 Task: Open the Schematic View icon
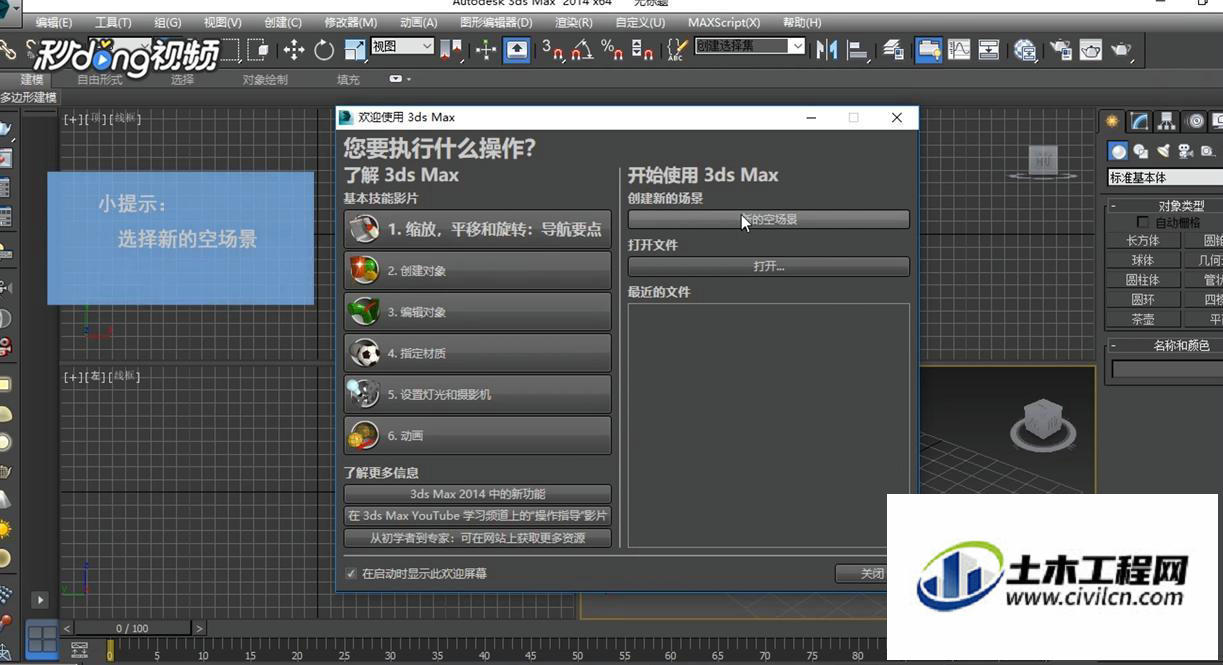(989, 50)
